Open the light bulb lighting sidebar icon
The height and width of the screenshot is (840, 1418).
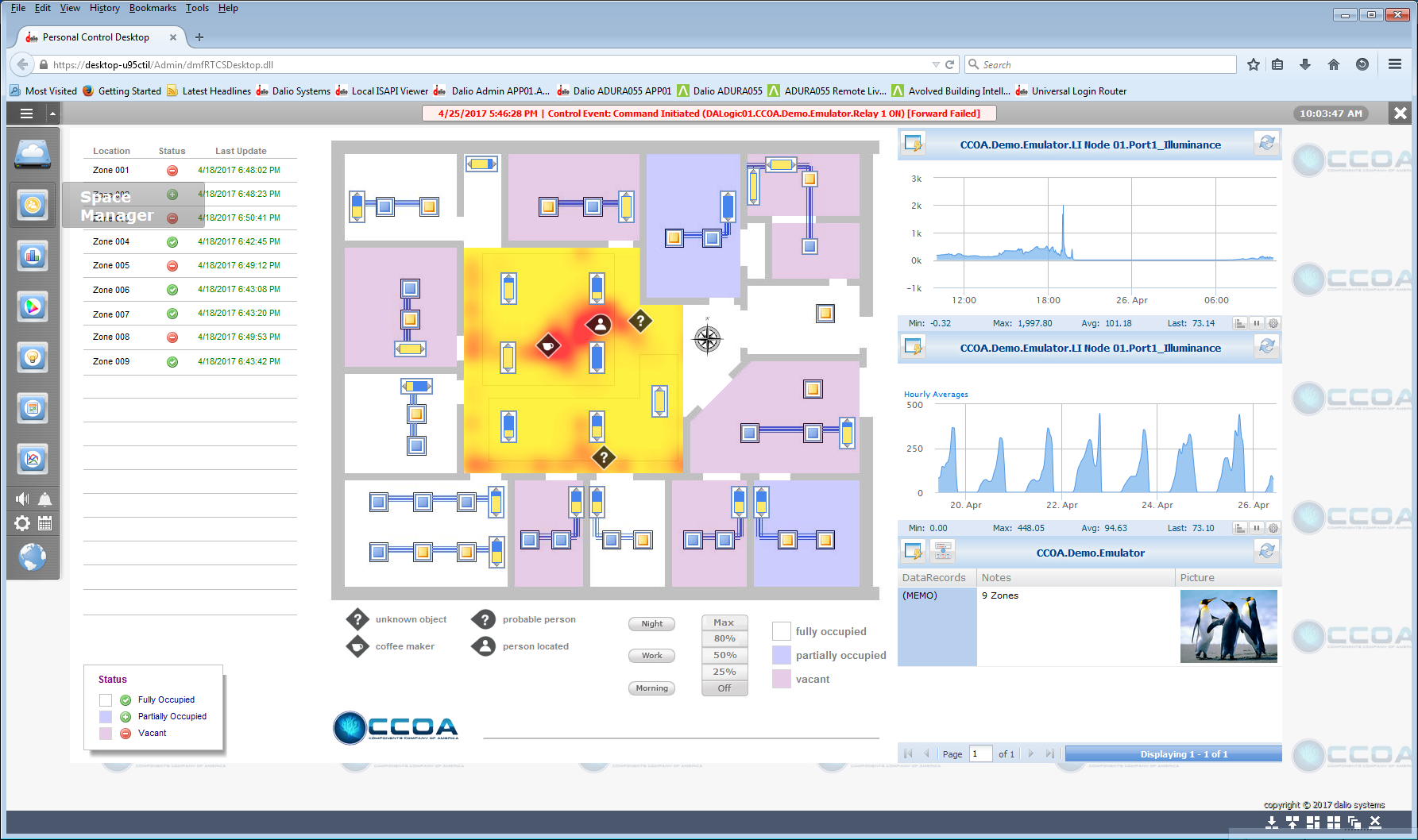(x=33, y=357)
